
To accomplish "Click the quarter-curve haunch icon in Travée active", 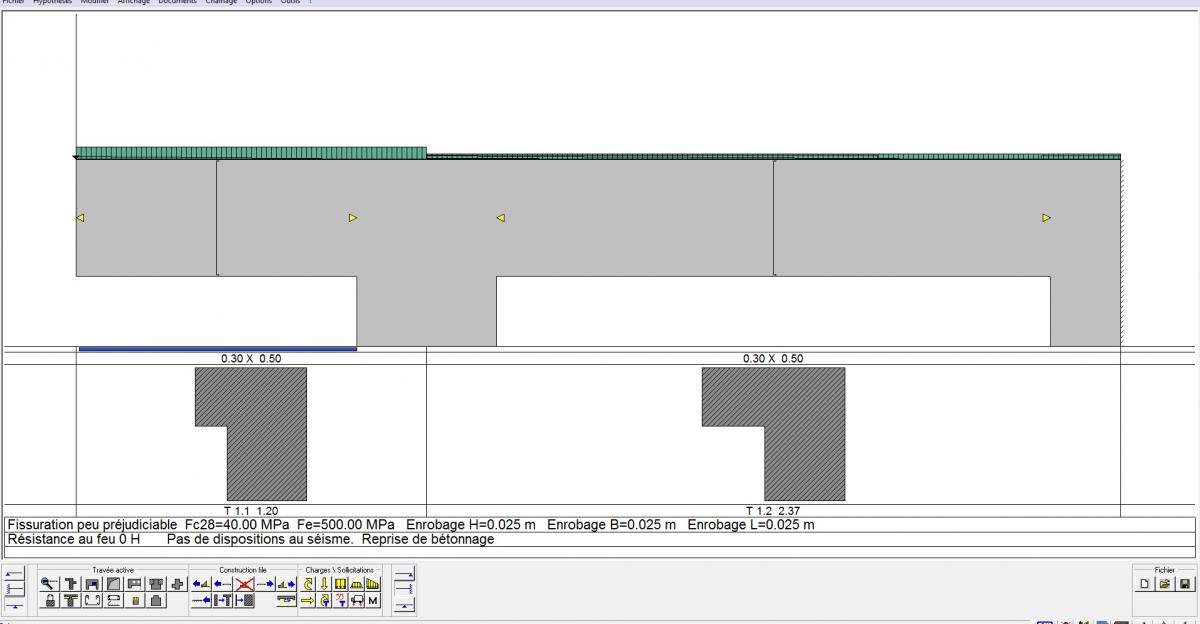I will pos(114,584).
